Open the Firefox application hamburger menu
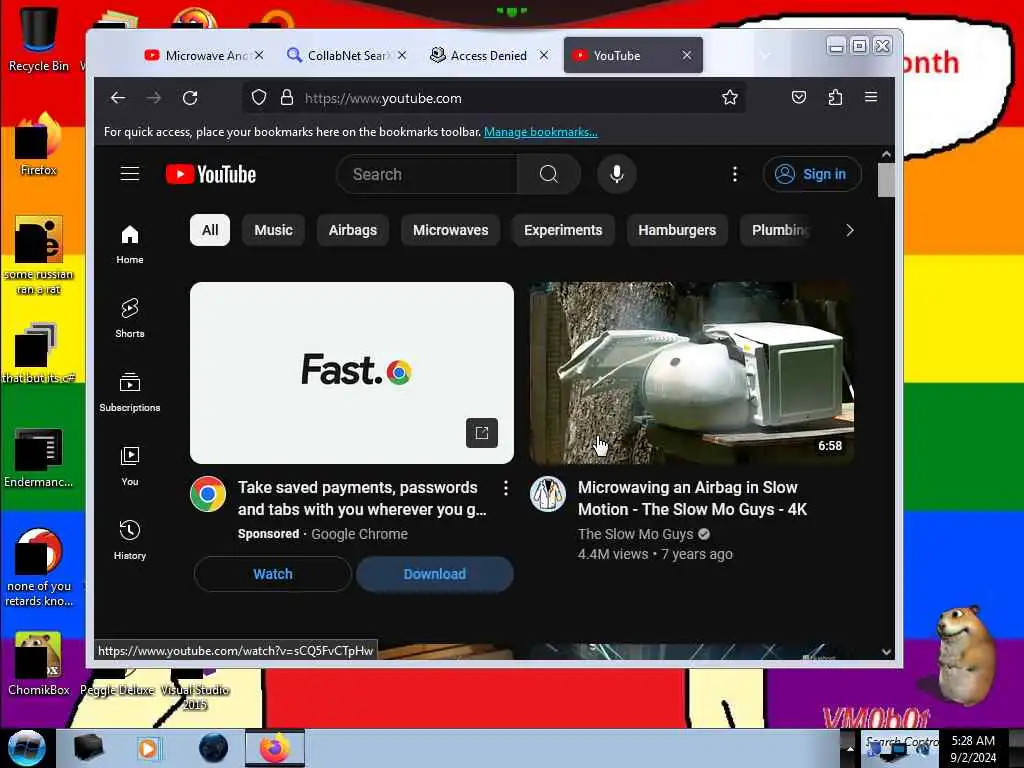Viewport: 1024px width, 768px height. [x=871, y=97]
